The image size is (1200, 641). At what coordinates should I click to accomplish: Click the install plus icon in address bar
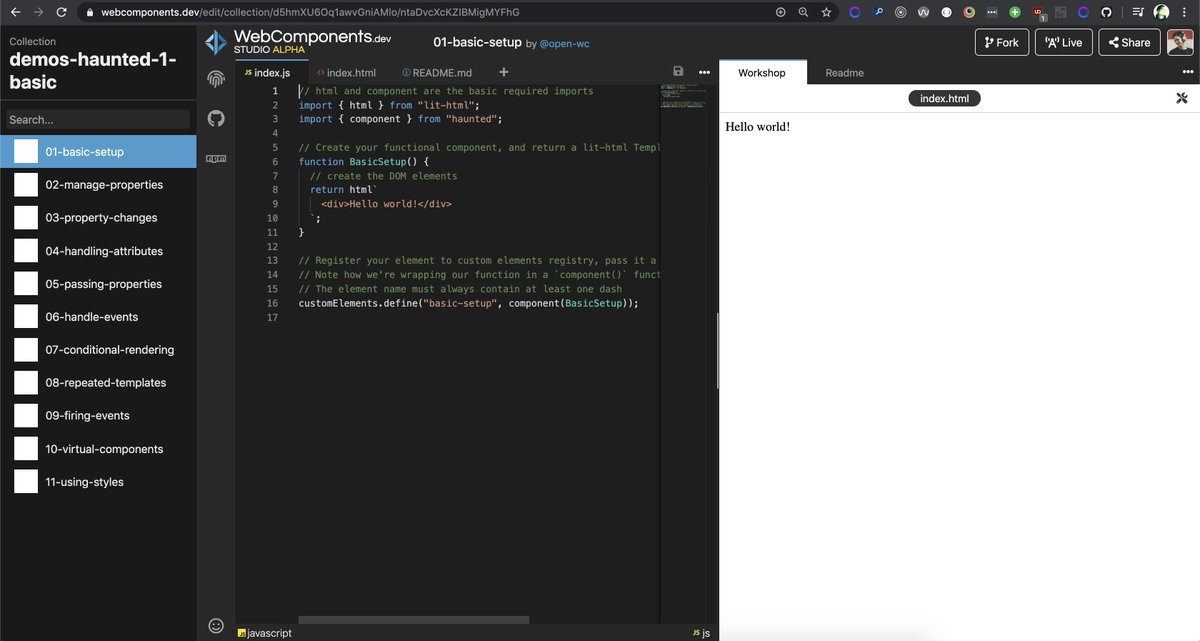[781, 12]
